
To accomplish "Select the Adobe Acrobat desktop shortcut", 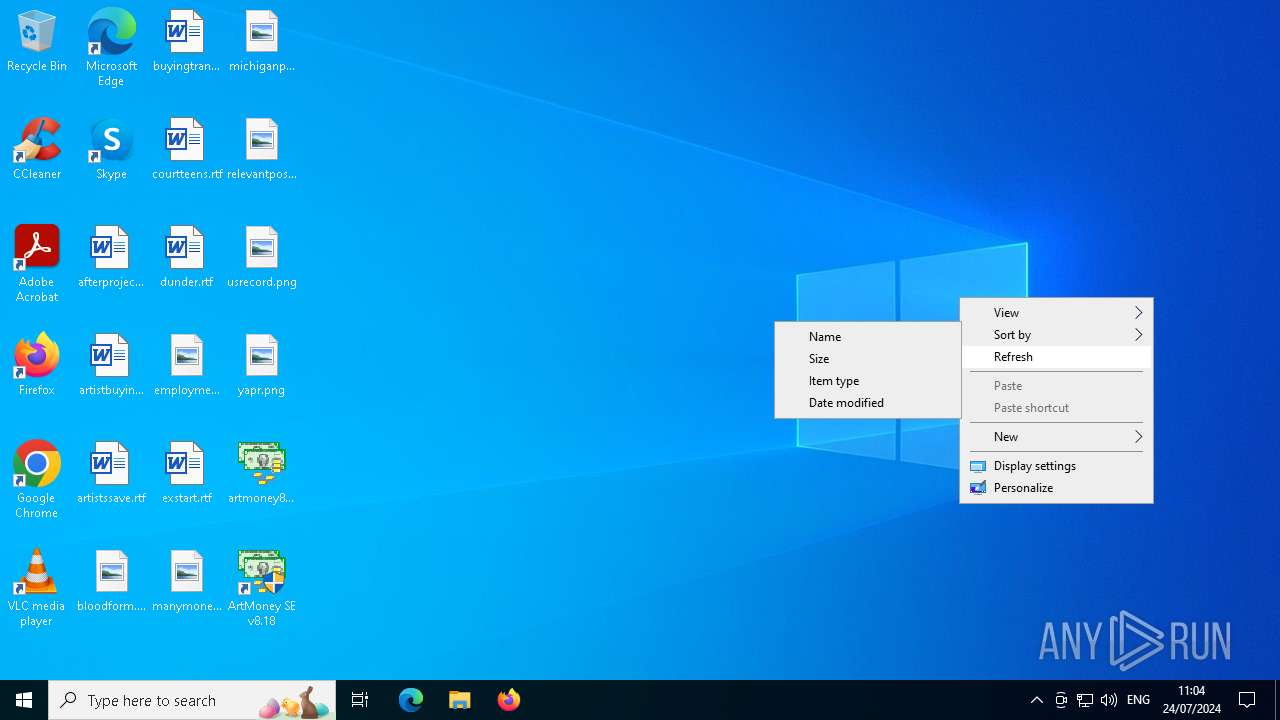I will click(x=37, y=264).
